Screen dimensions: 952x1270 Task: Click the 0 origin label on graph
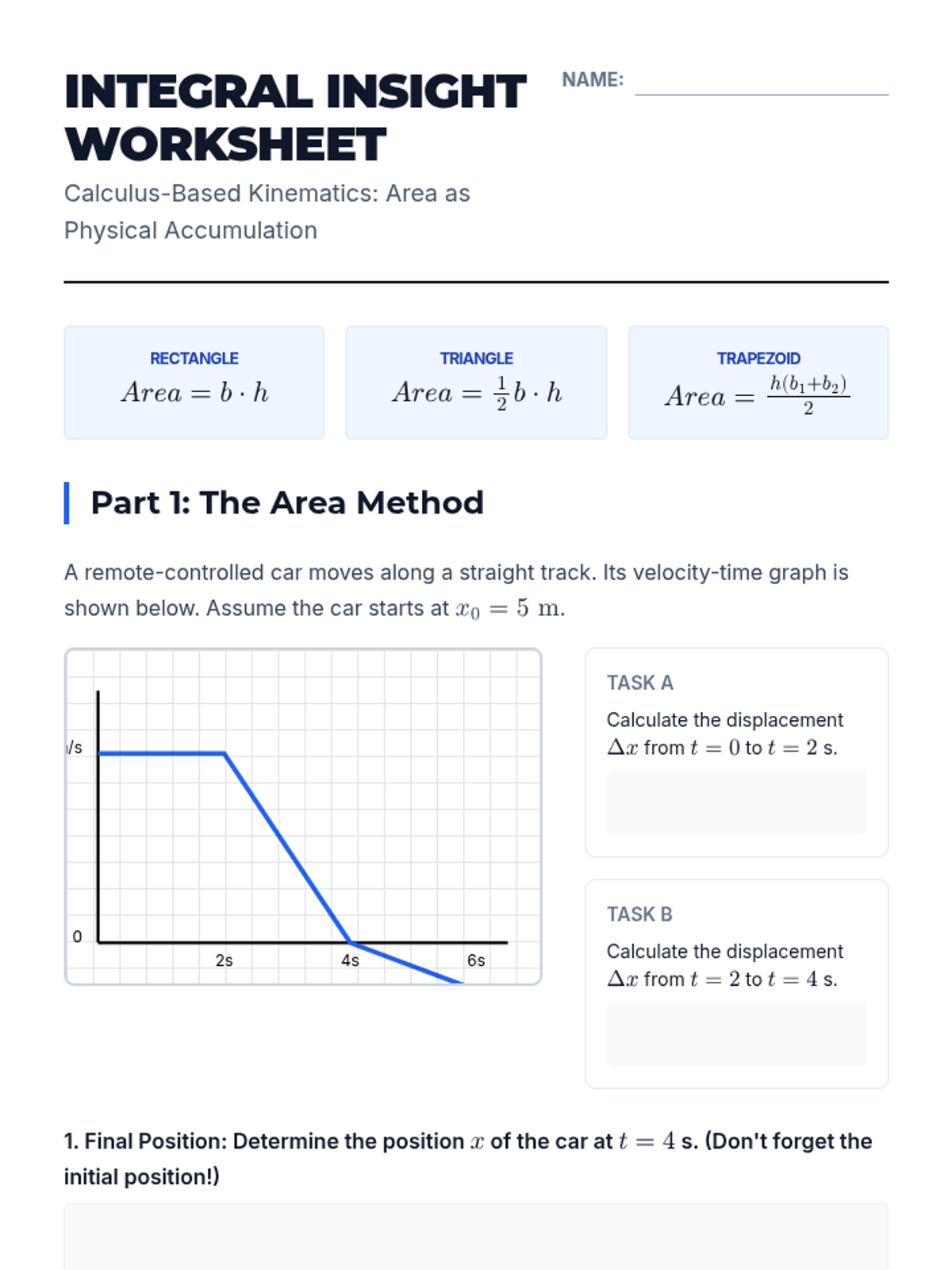pos(77,937)
